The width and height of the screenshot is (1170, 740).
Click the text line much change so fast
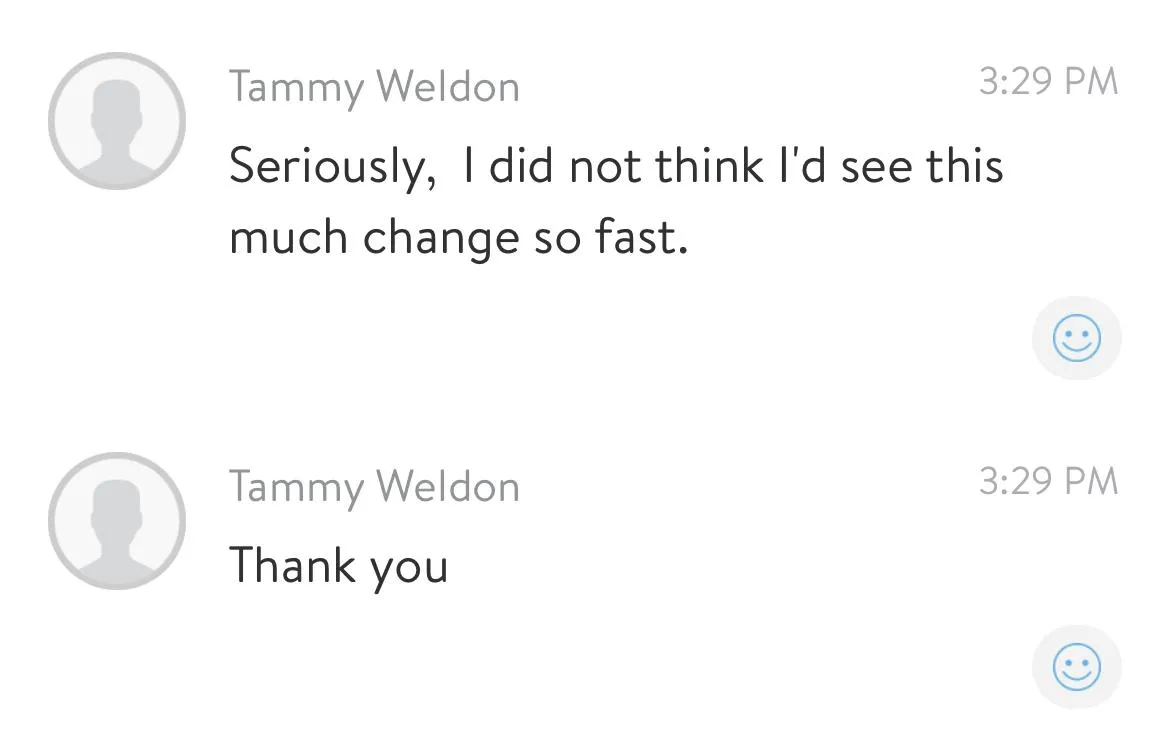458,239
